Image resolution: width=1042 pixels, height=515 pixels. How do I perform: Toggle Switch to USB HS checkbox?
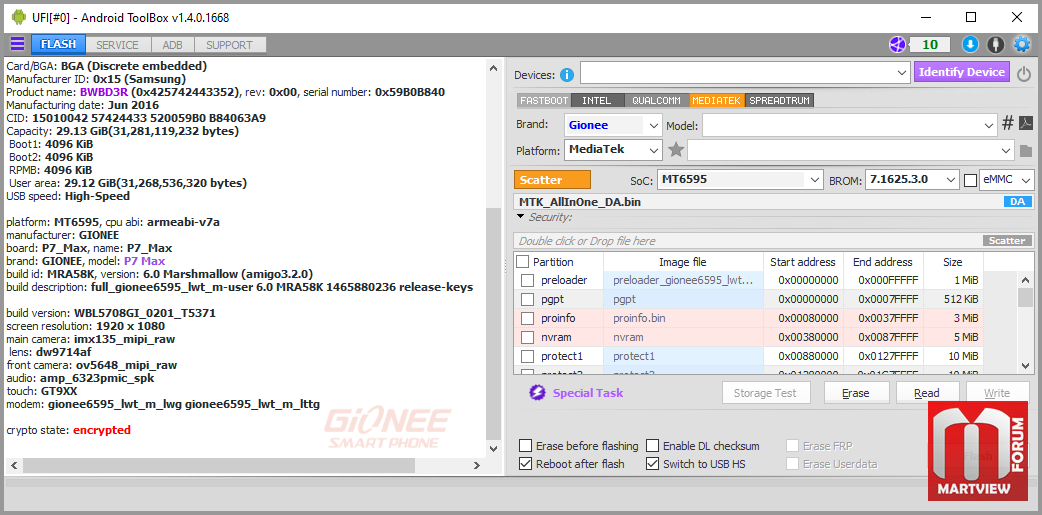click(653, 464)
